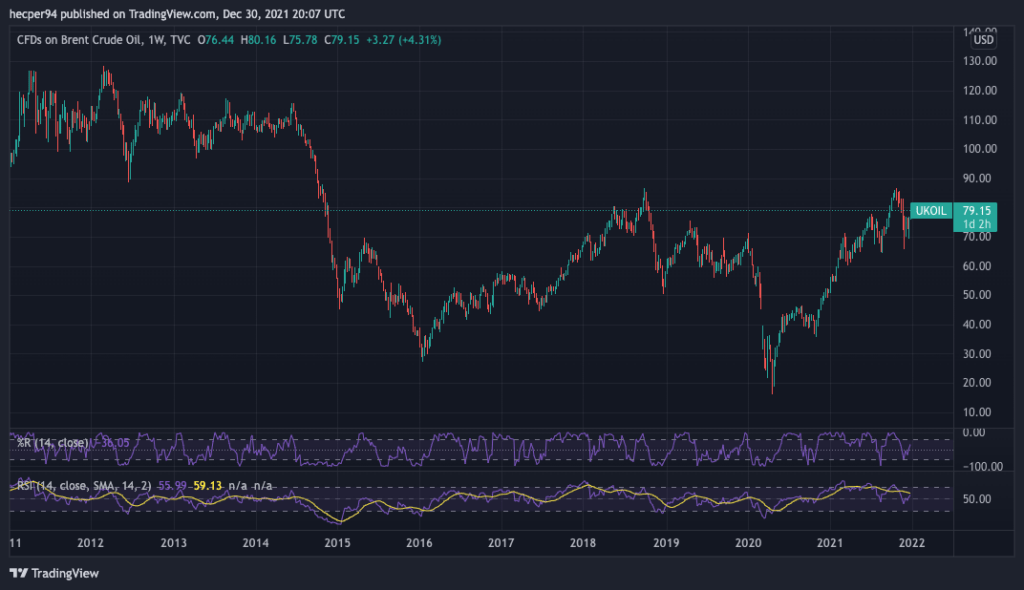Open the USD currency selector

[x=983, y=40]
